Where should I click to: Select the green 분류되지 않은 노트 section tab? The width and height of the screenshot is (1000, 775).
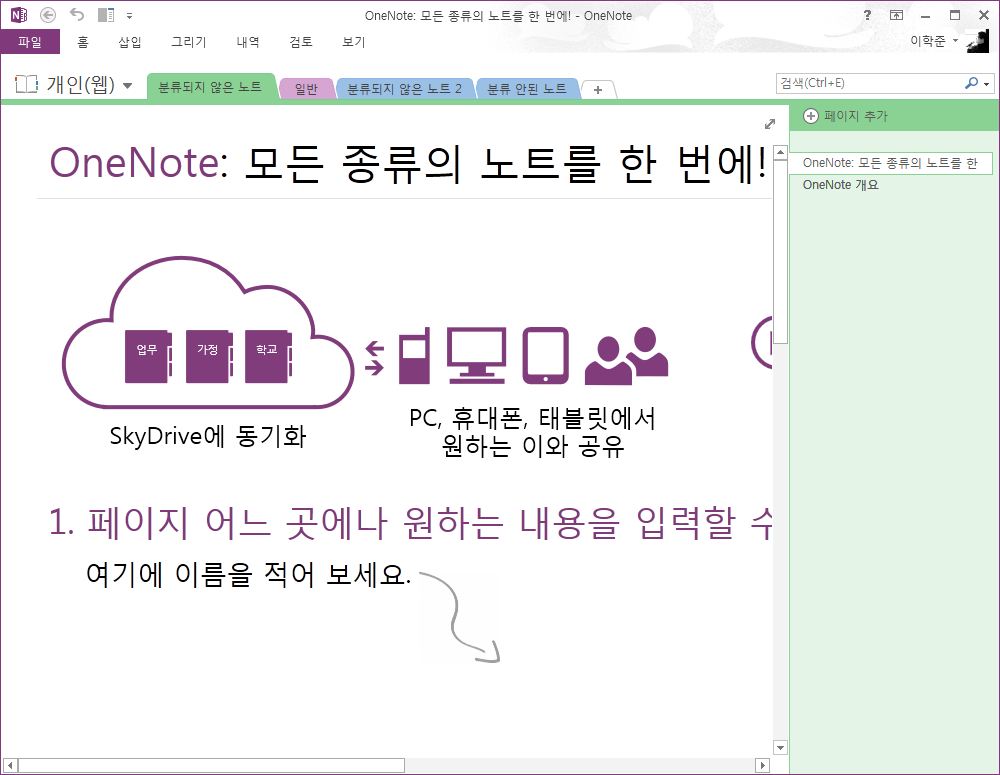pyautogui.click(x=210, y=87)
